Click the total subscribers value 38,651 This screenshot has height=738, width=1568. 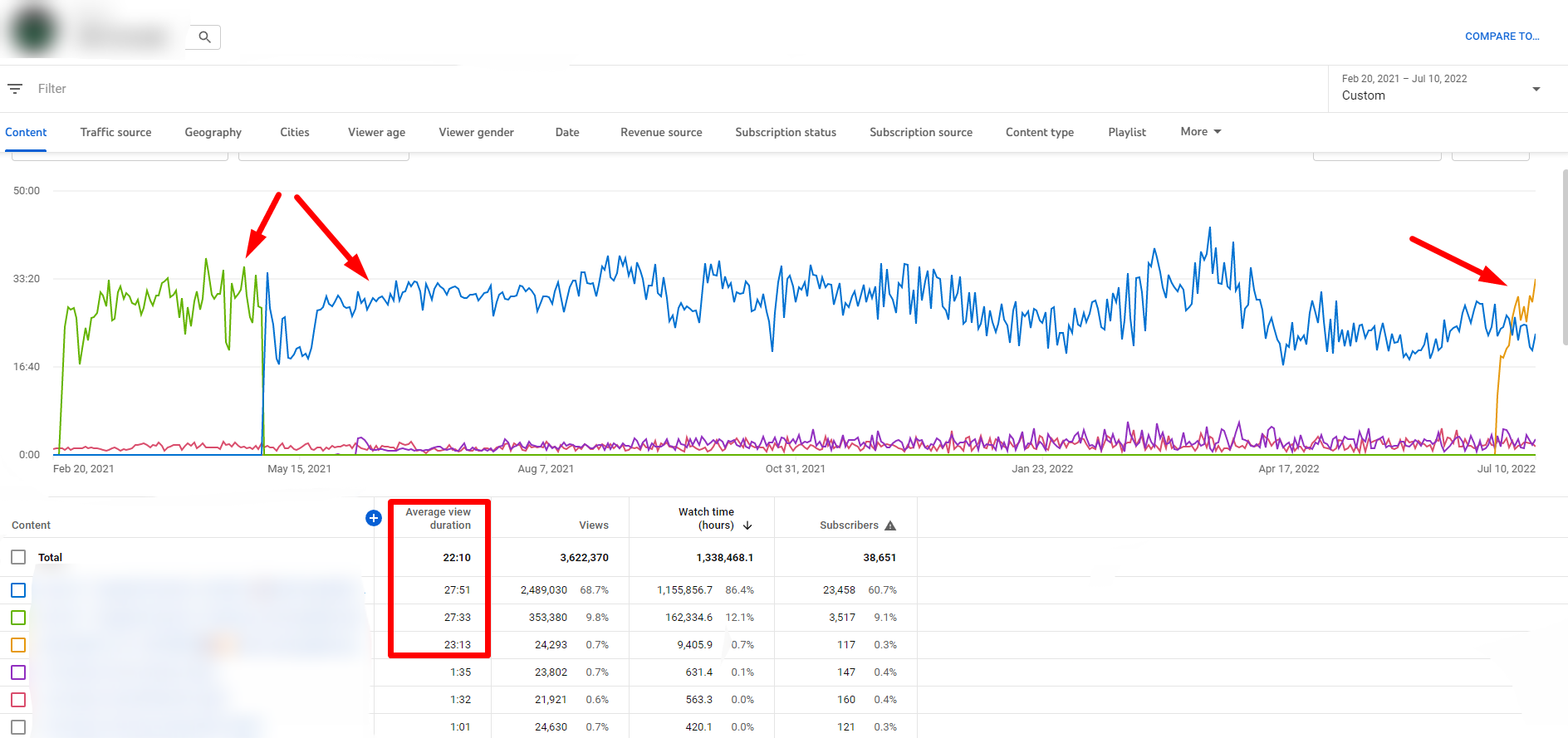coord(880,558)
